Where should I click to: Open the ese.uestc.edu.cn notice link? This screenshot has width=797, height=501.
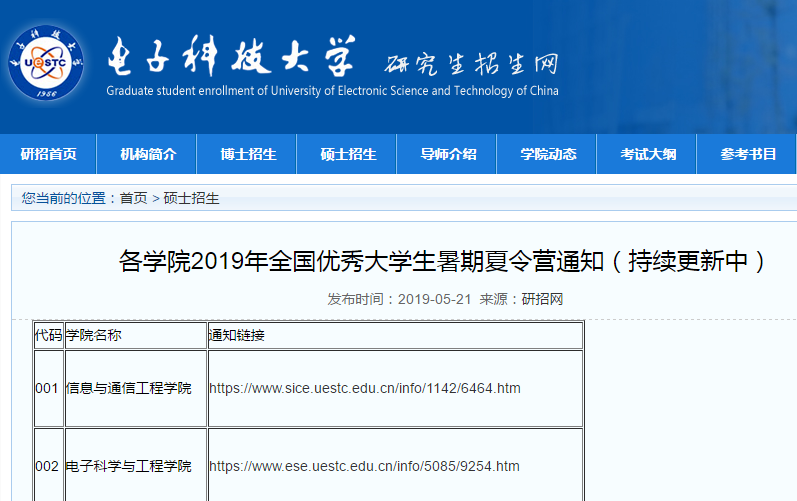(x=364, y=466)
